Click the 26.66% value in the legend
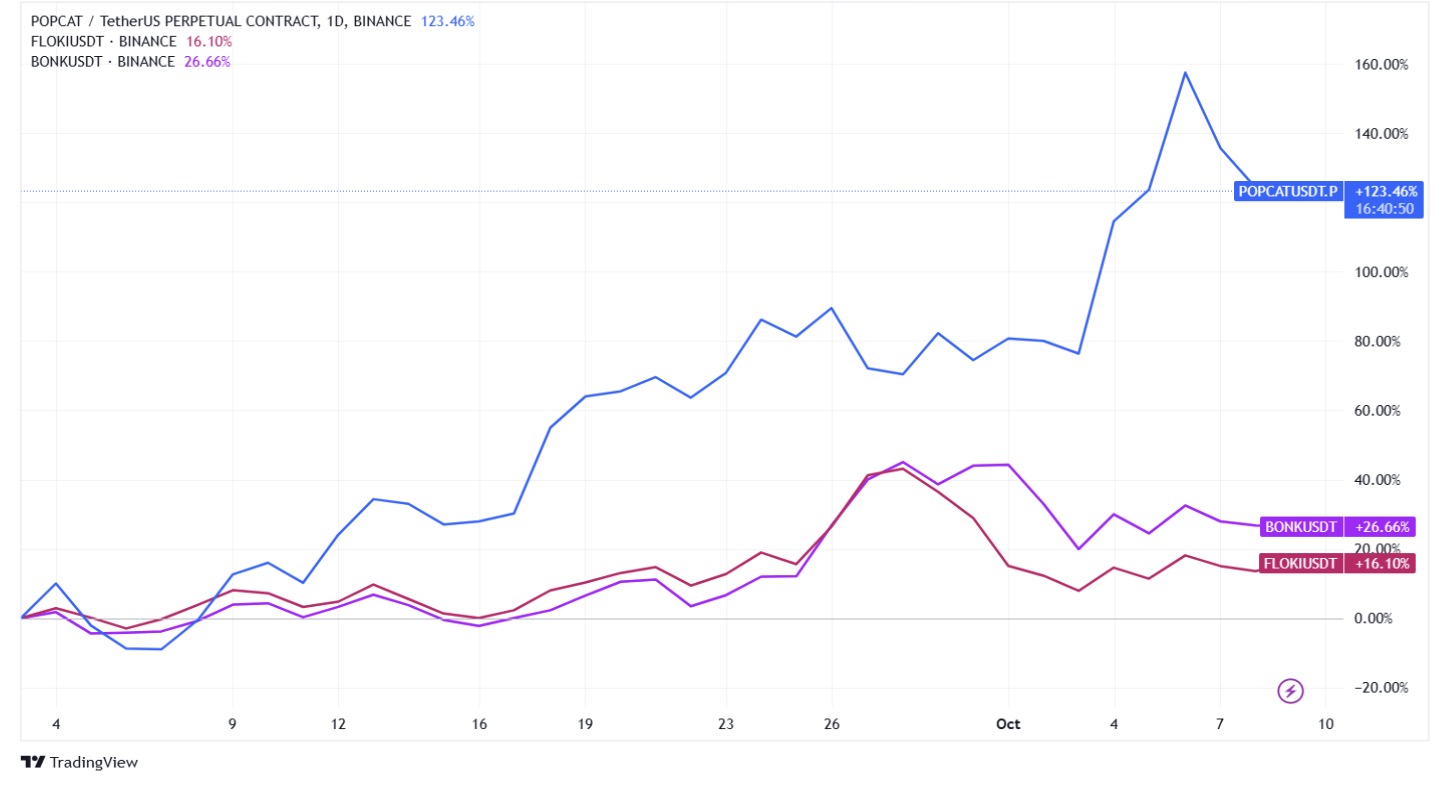Image resolution: width=1450 pixels, height=792 pixels. tap(207, 61)
